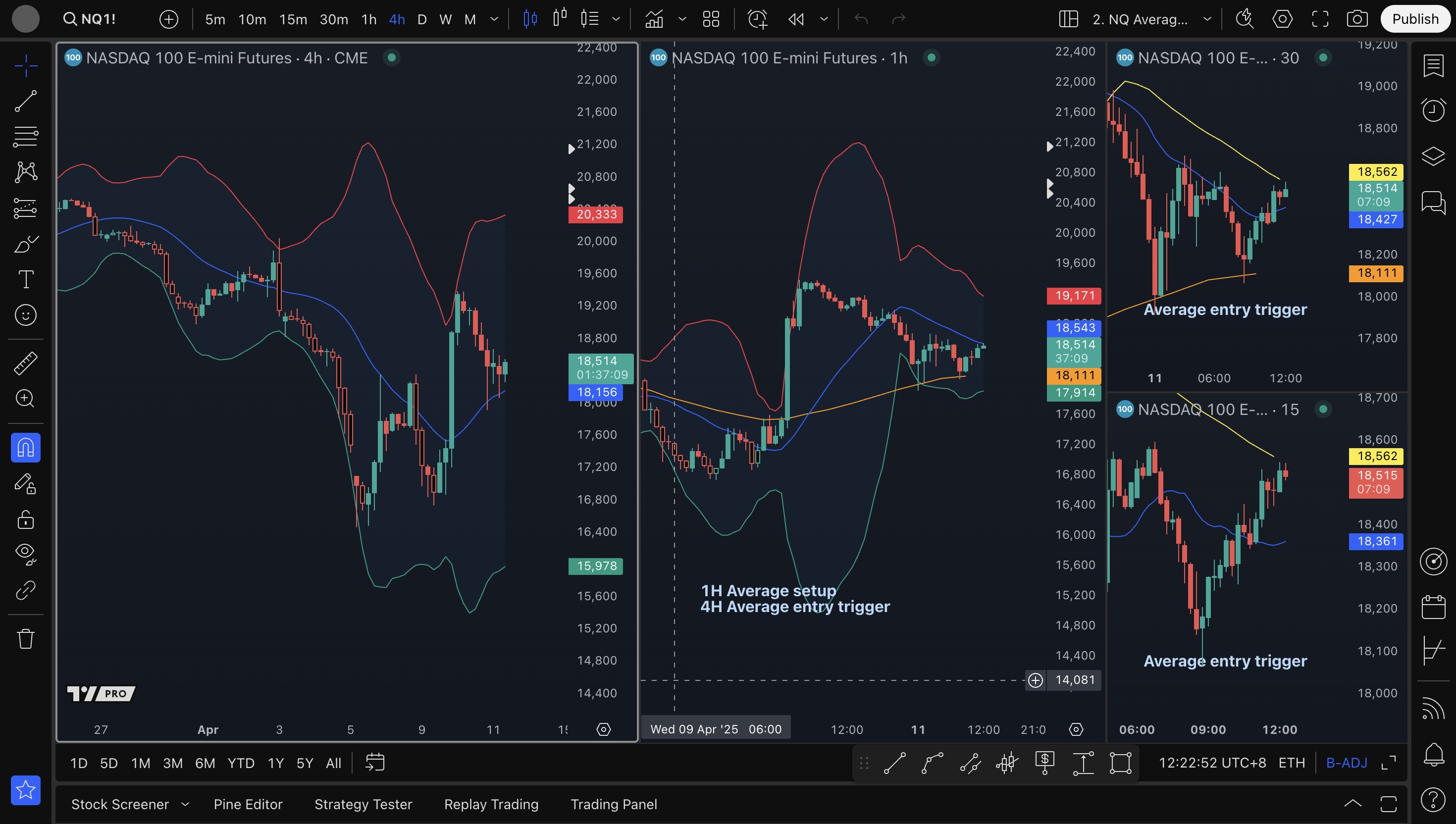Select the Fibonacci retracement tool
The height and width of the screenshot is (824, 1456).
[x=25, y=136]
